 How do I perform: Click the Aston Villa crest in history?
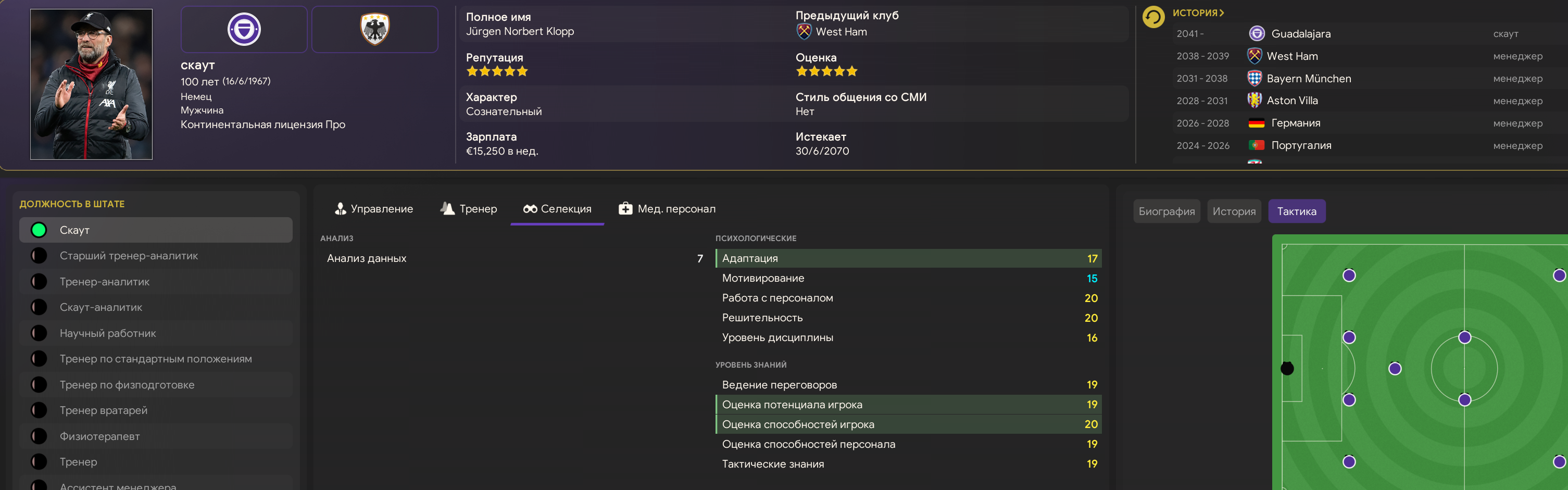click(x=1255, y=100)
